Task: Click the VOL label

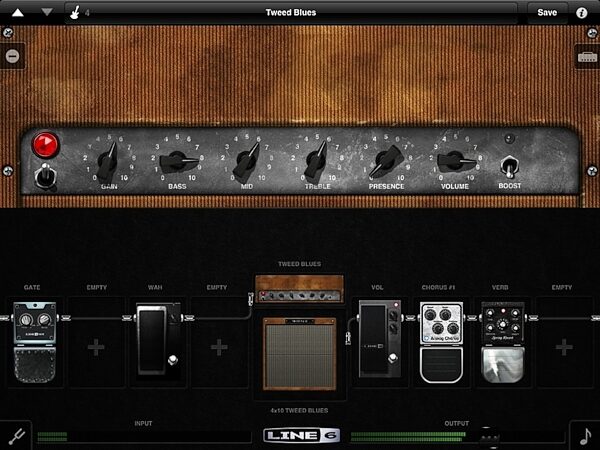Action: coord(377,287)
